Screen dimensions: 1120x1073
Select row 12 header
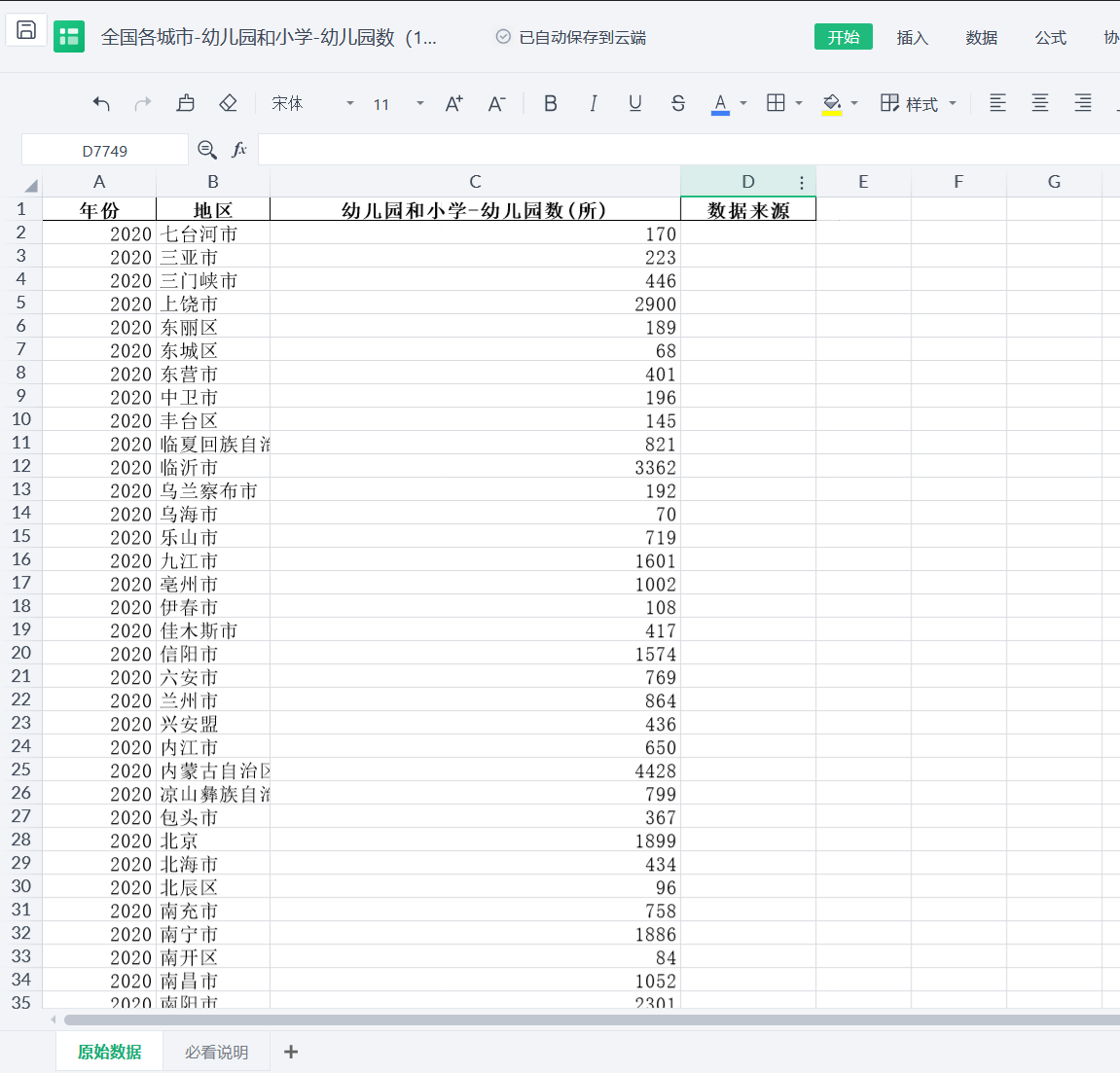point(21,466)
